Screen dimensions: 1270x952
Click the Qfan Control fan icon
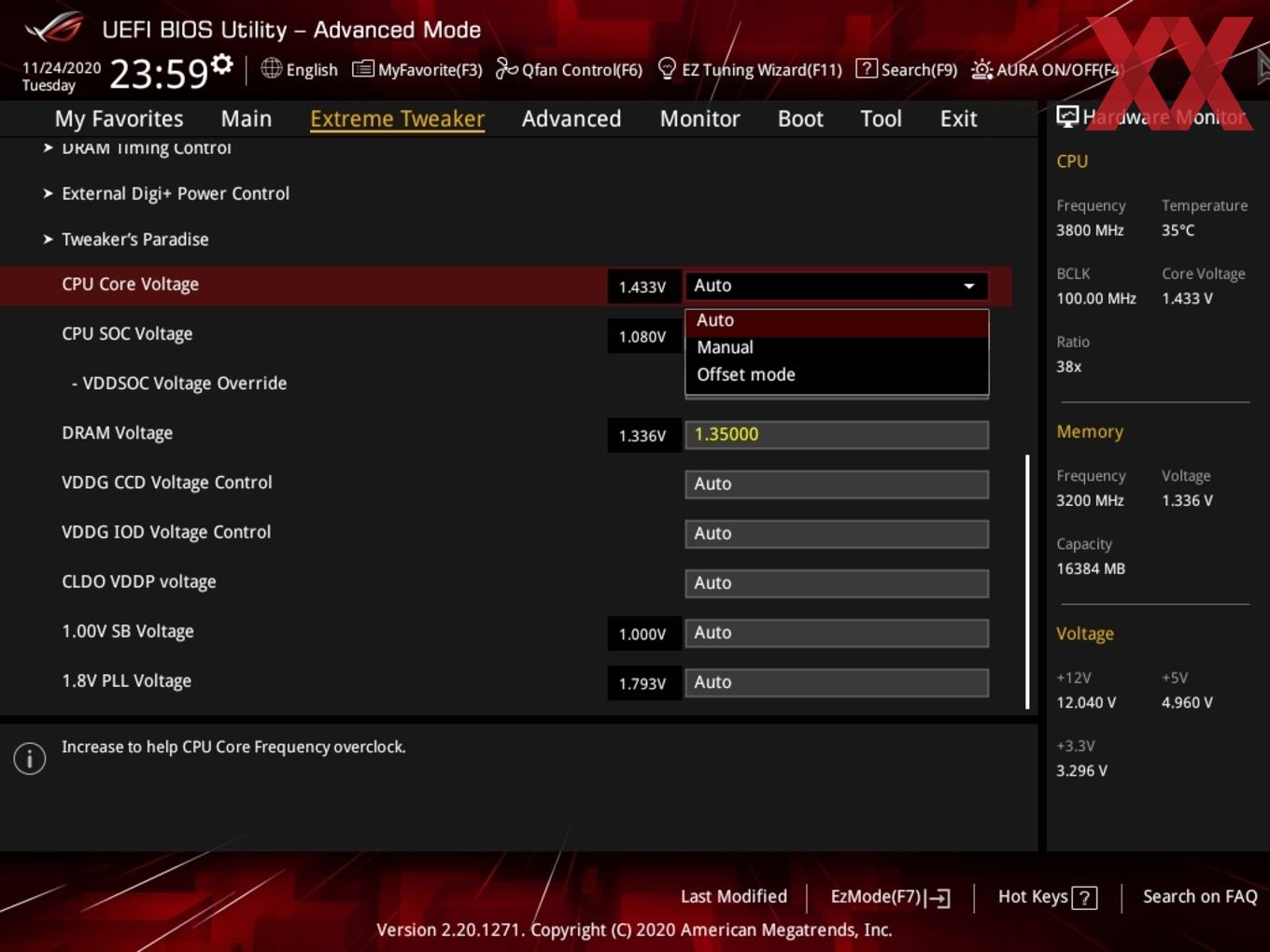click(506, 68)
